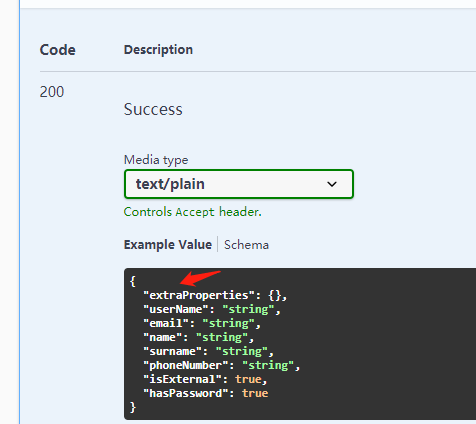Select the Example Value tab

click(x=168, y=245)
